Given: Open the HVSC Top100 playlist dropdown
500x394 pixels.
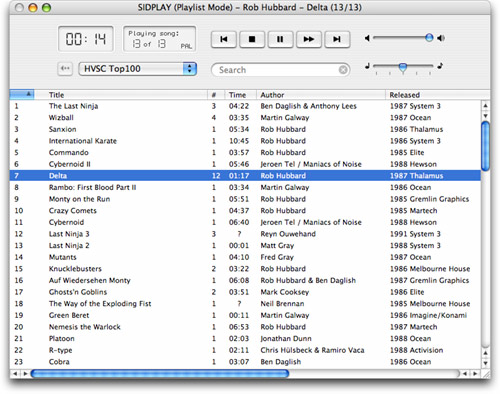Looking at the screenshot, I should click(138, 69).
